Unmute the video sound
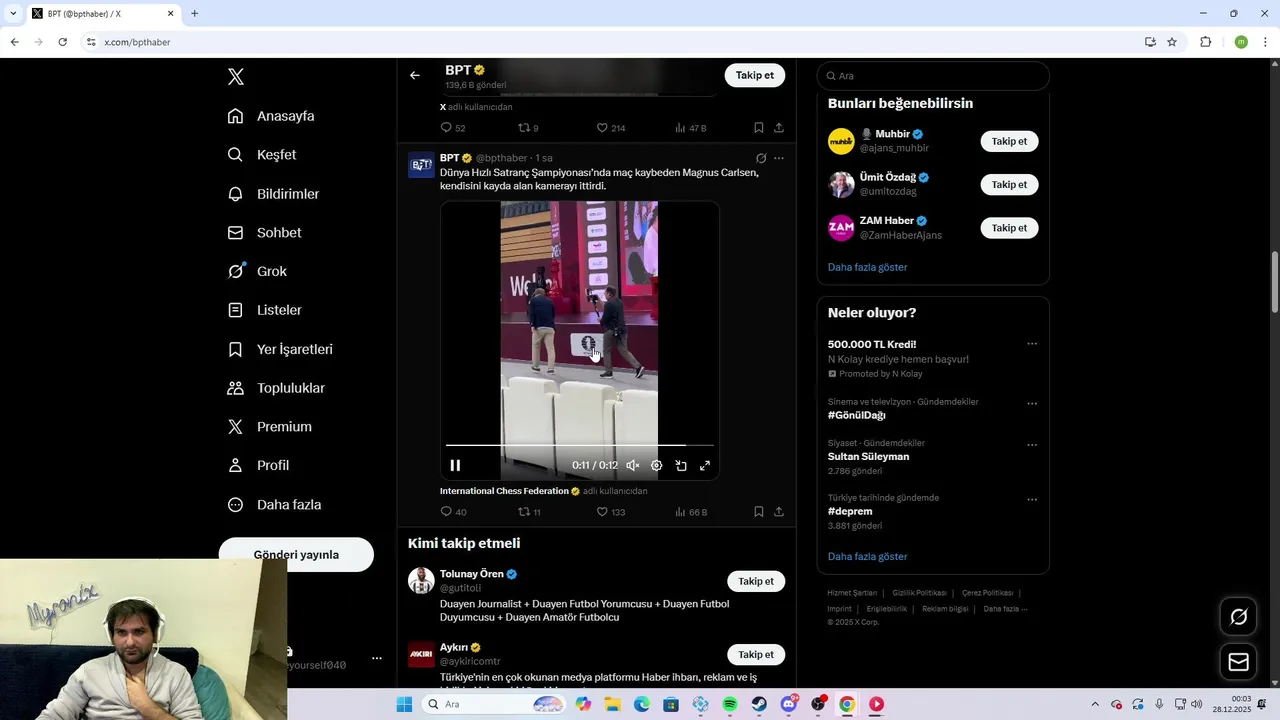This screenshot has width=1280, height=720. pyautogui.click(x=633, y=465)
